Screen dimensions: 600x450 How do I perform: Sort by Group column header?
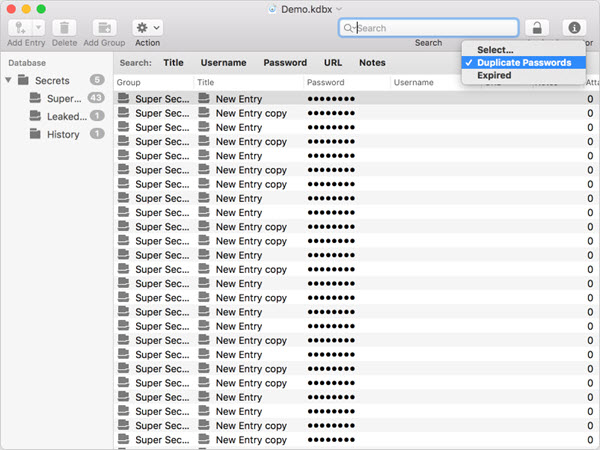pos(154,82)
